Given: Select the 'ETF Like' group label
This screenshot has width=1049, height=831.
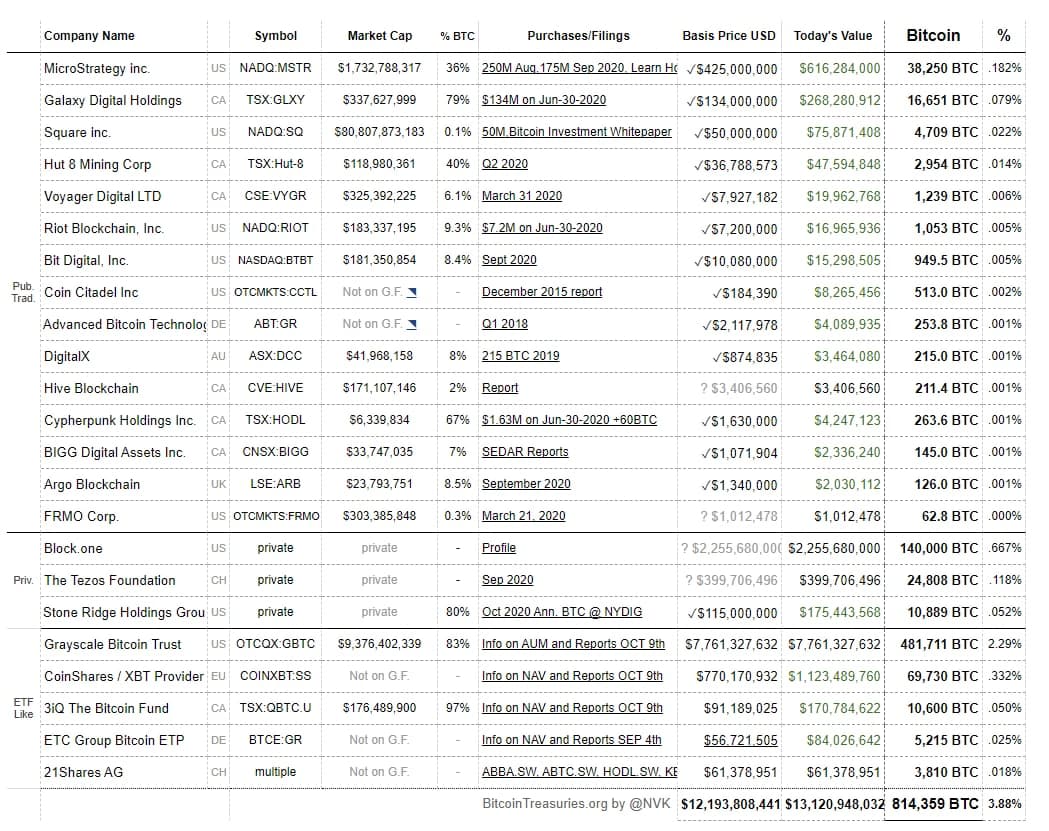Looking at the screenshot, I should point(23,708).
